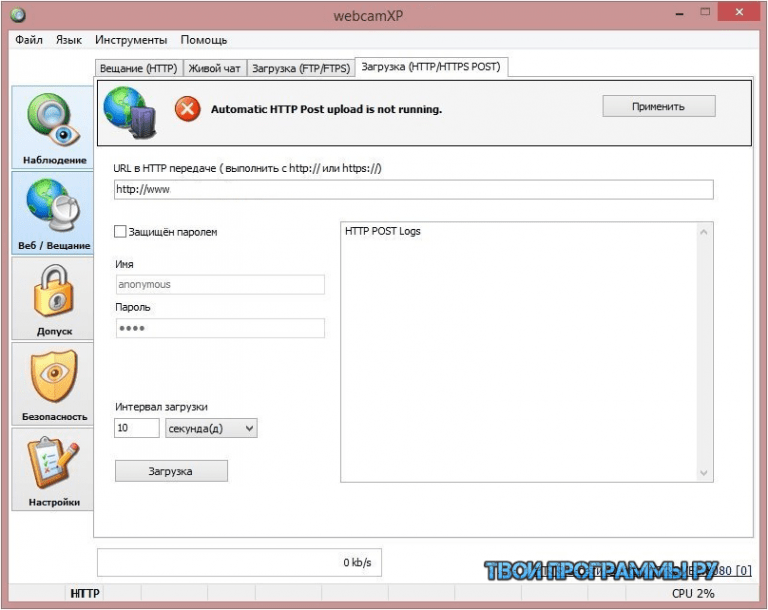Click the webcamXP title bar app icon
Viewport: 768px width, 610px height.
19,15
